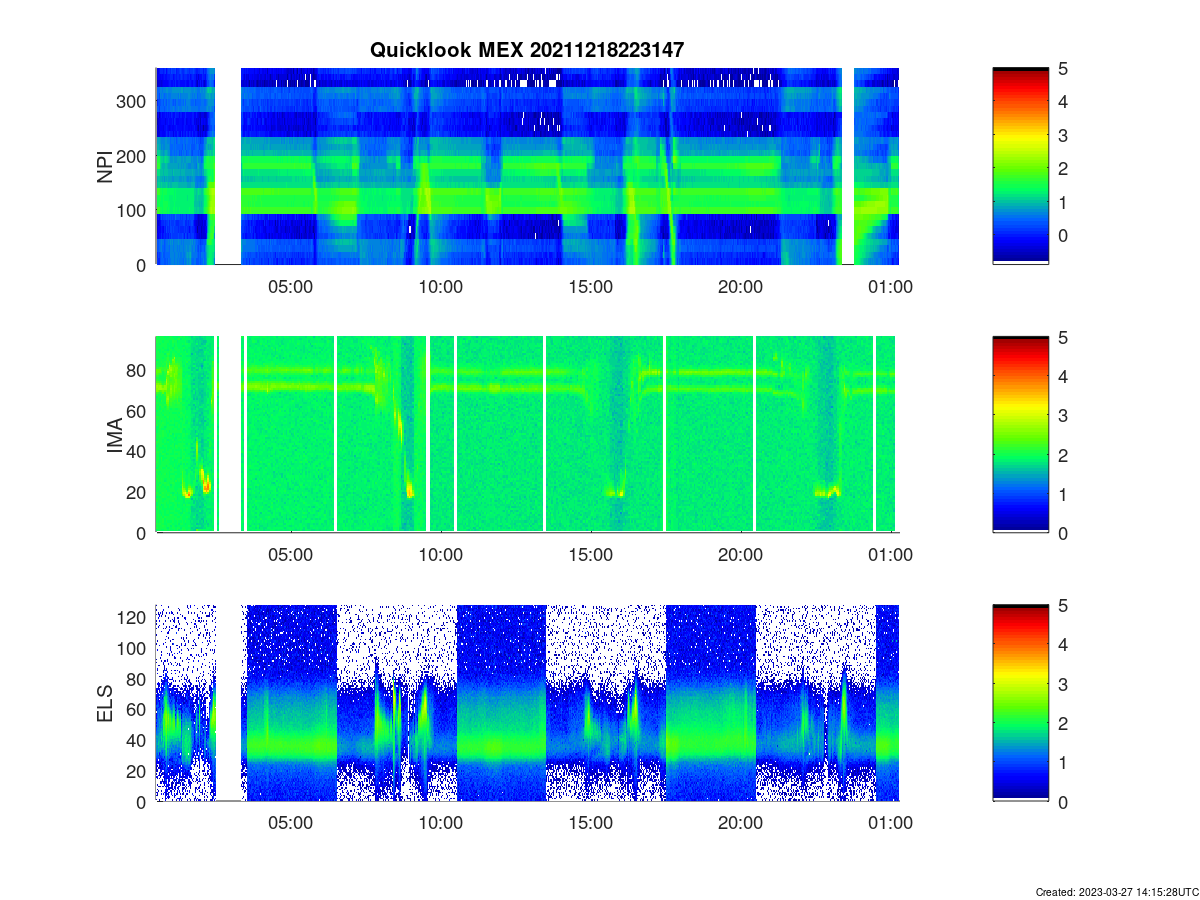Click the '0' label on IMA color bar
Image resolution: width=1200 pixels, height=900 pixels.
[1064, 533]
